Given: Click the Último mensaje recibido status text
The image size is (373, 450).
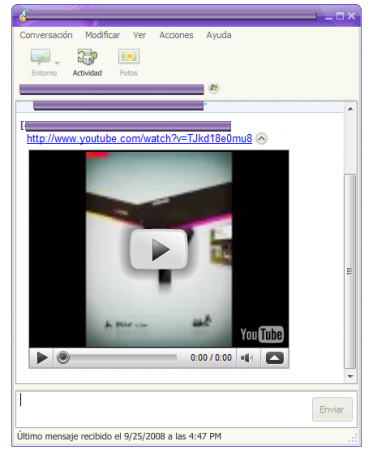Looking at the screenshot, I should point(119,436).
